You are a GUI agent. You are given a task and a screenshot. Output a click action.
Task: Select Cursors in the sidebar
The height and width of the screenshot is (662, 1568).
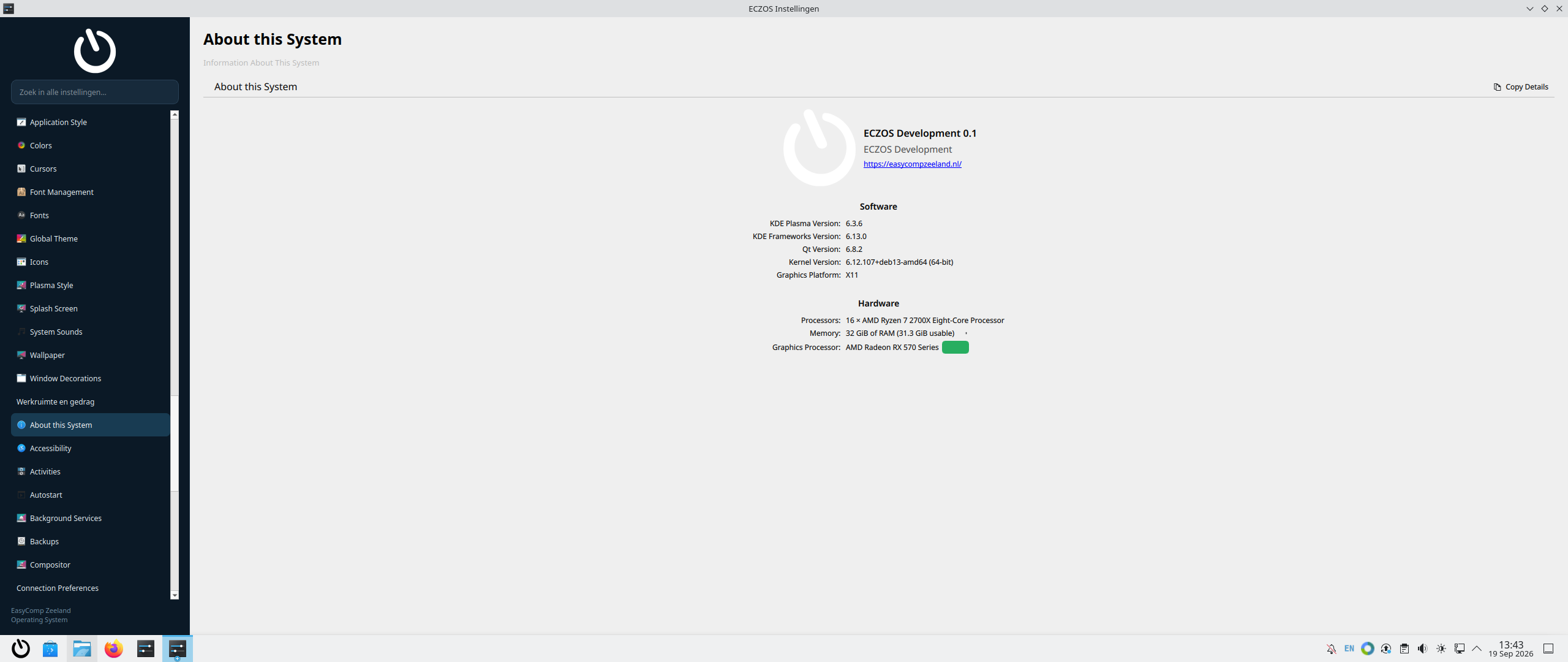pyautogui.click(x=90, y=169)
